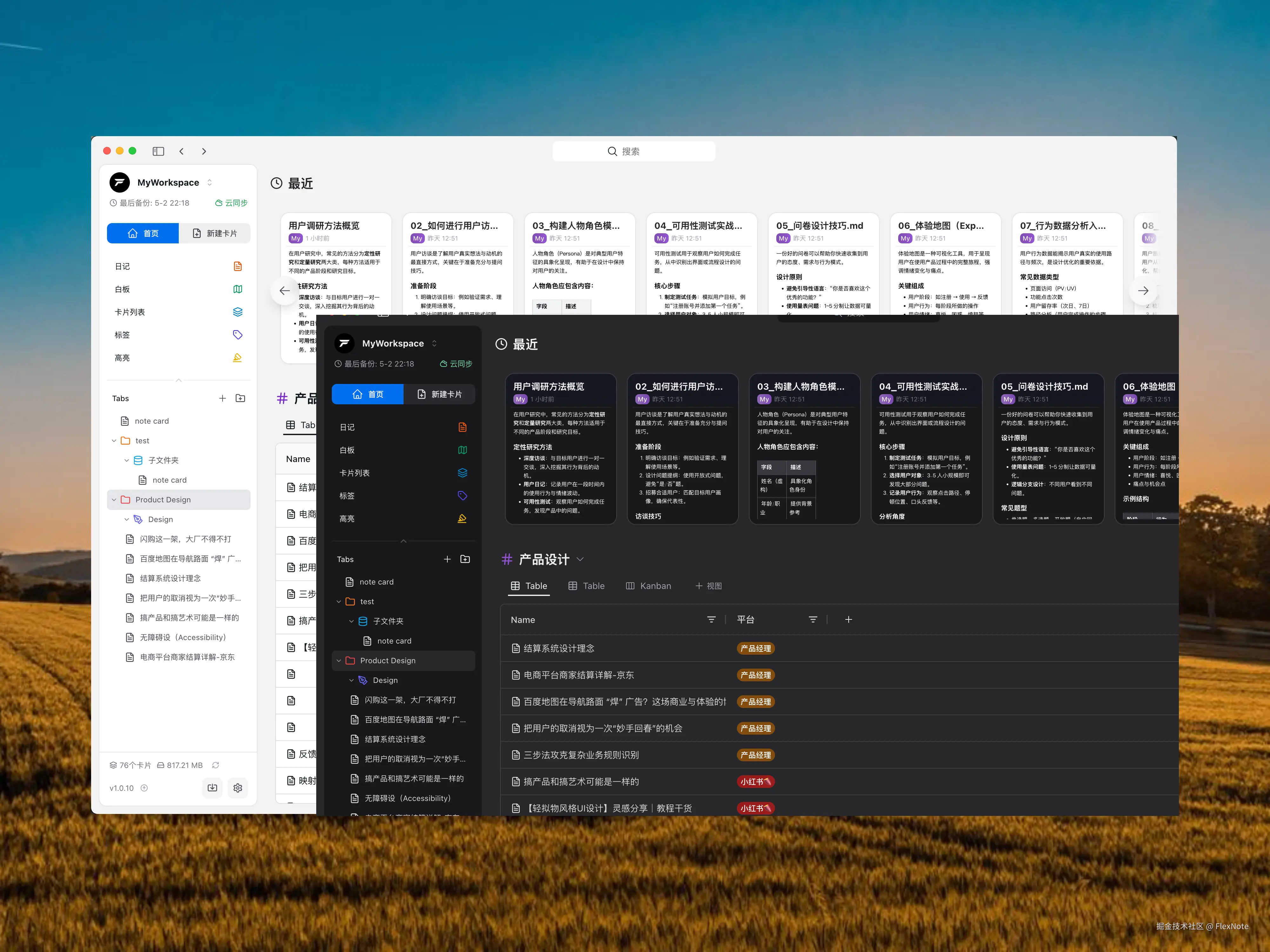Image resolution: width=1270 pixels, height=952 pixels.
Task: Collapse the sidebar menu section chevron in dark window
Action: pyautogui.click(x=403, y=541)
